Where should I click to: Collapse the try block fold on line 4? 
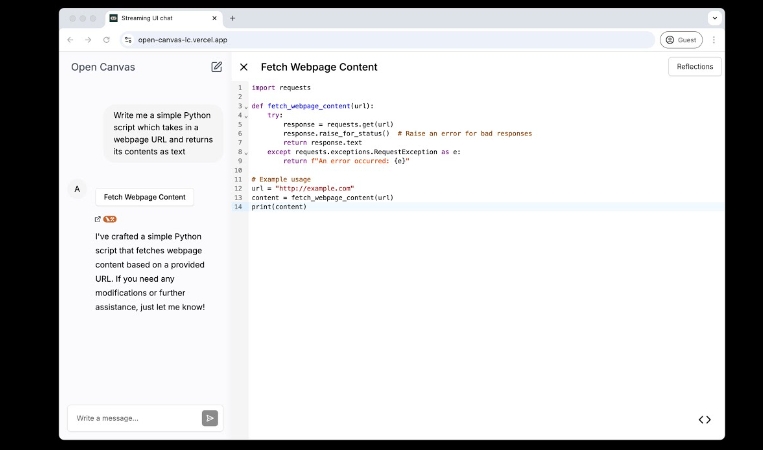point(246,115)
